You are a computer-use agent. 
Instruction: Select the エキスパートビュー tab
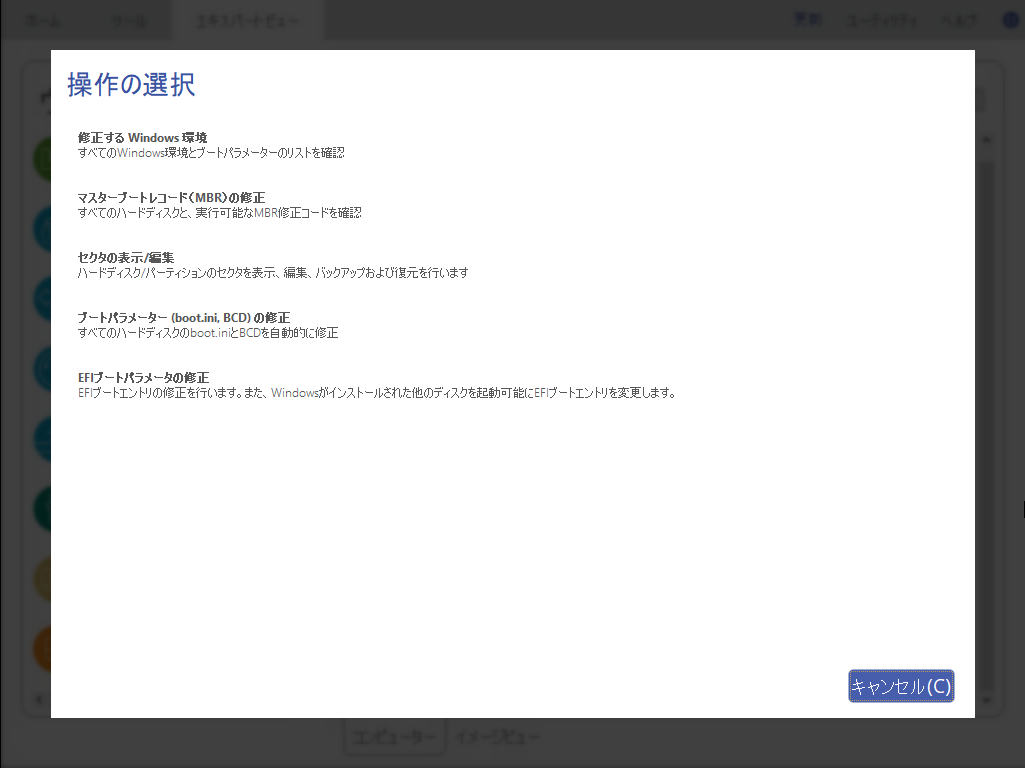coord(248,21)
